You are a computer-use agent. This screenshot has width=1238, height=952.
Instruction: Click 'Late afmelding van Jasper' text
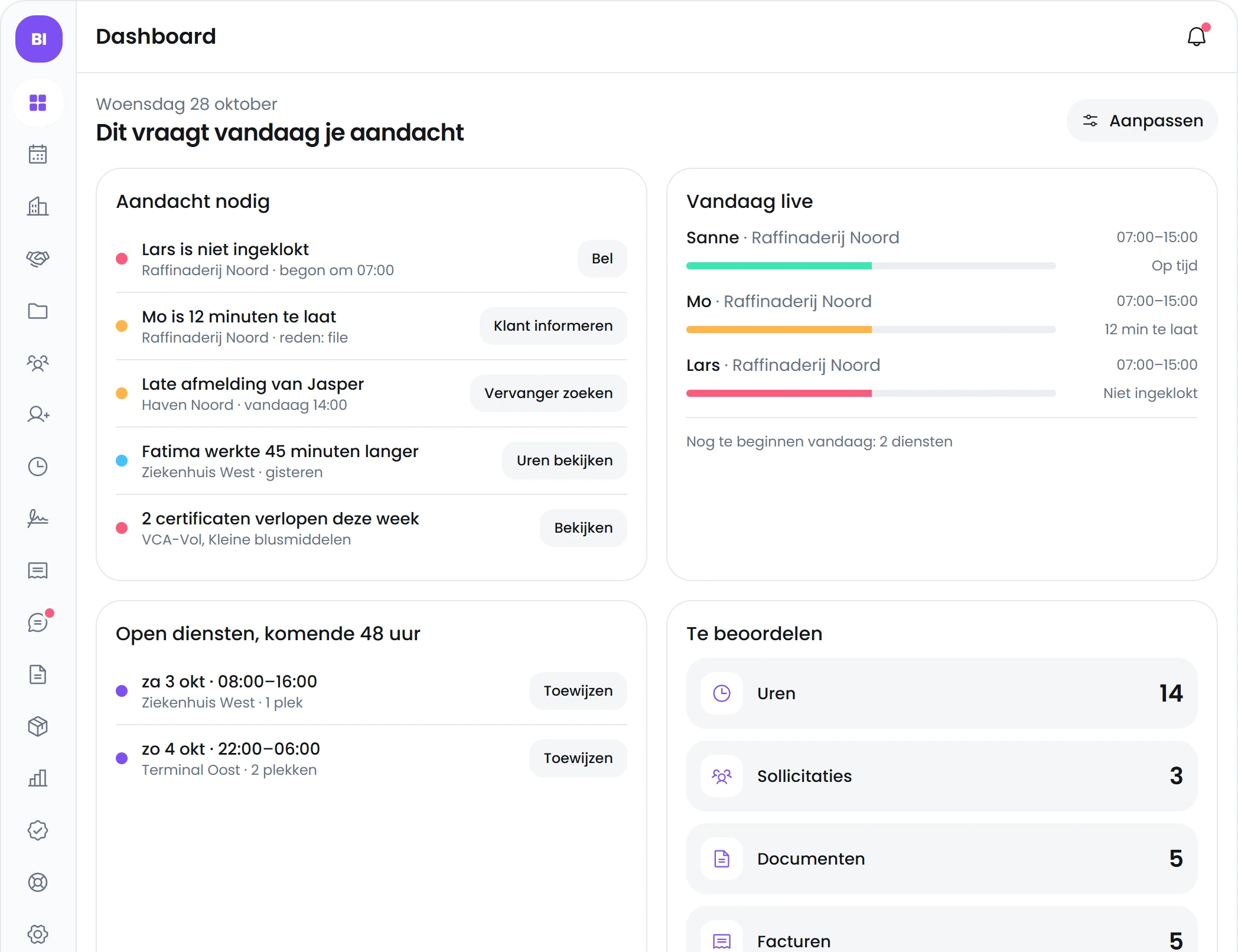click(x=253, y=384)
